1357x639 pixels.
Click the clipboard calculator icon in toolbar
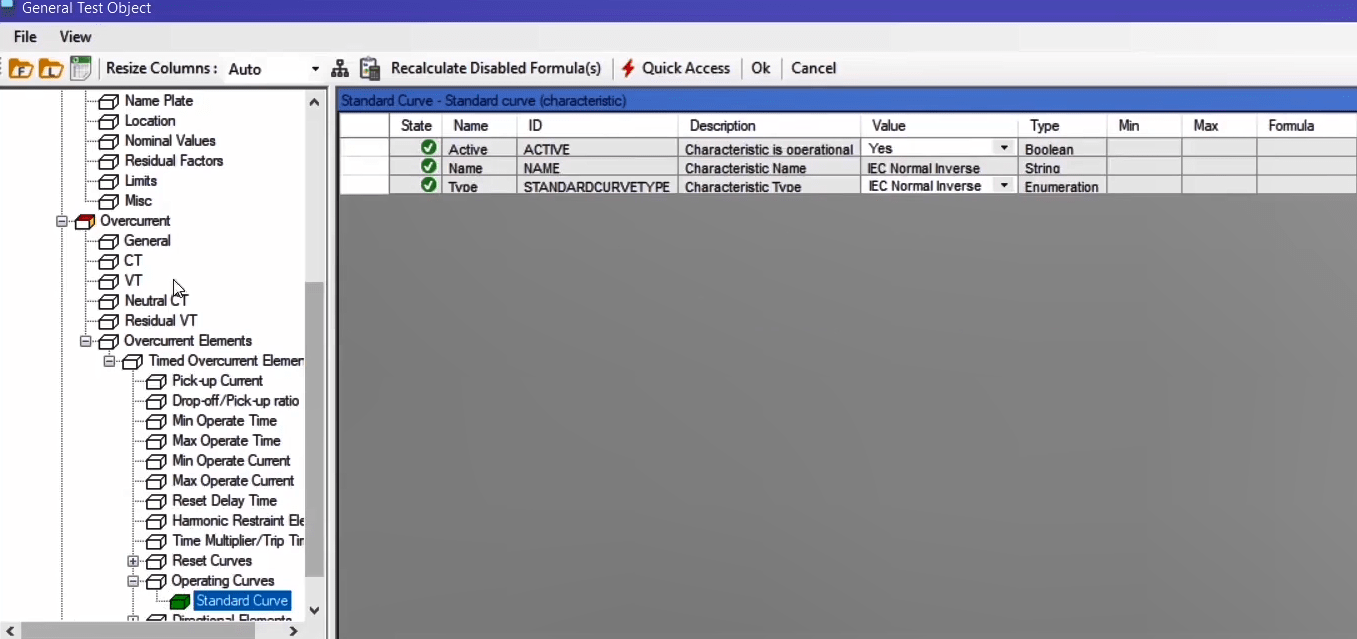(370, 69)
